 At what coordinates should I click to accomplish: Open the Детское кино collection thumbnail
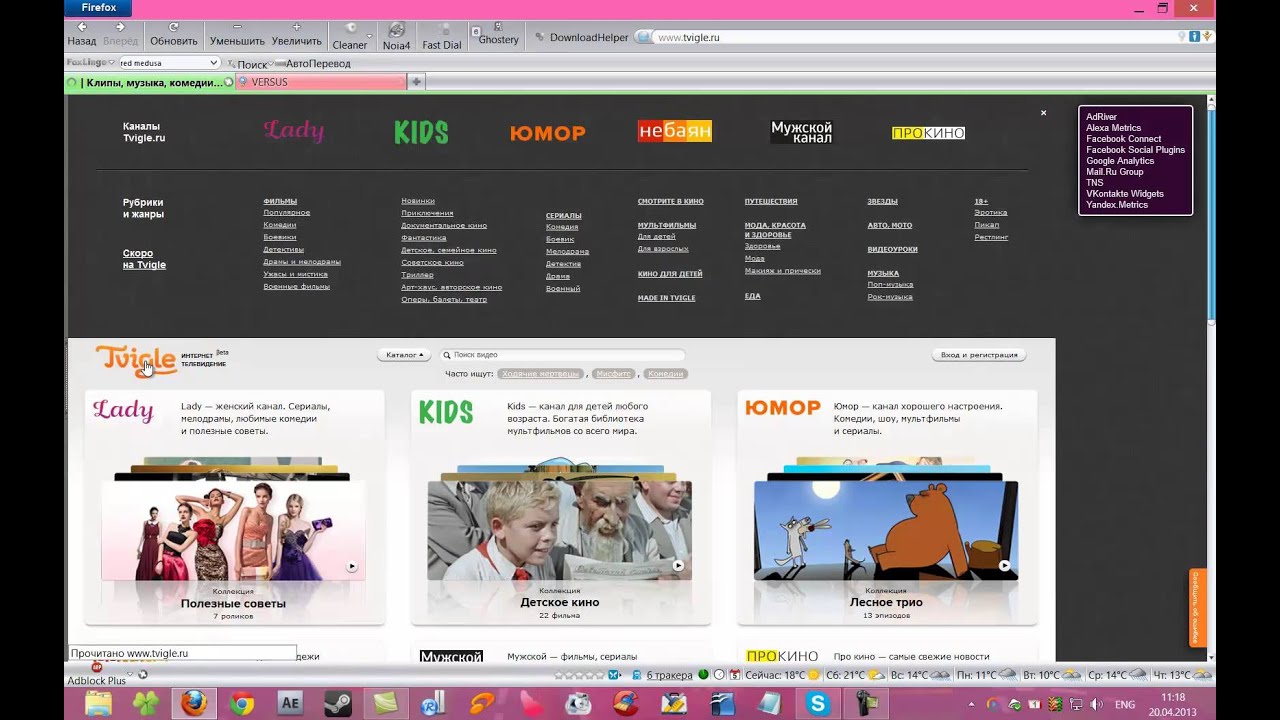[559, 530]
